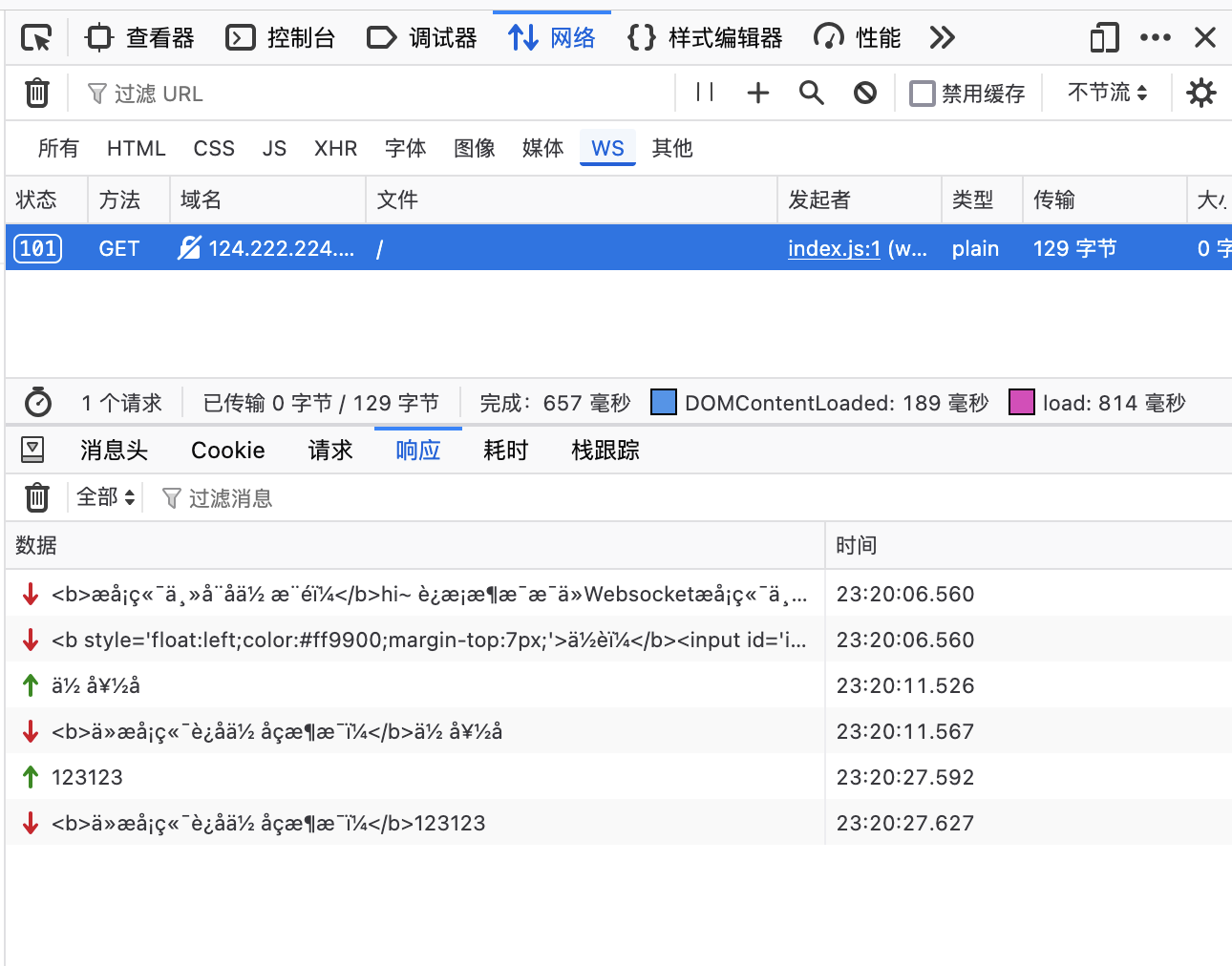Expand more tools chevron in toolbar
1232x966 pixels.
(x=942, y=38)
